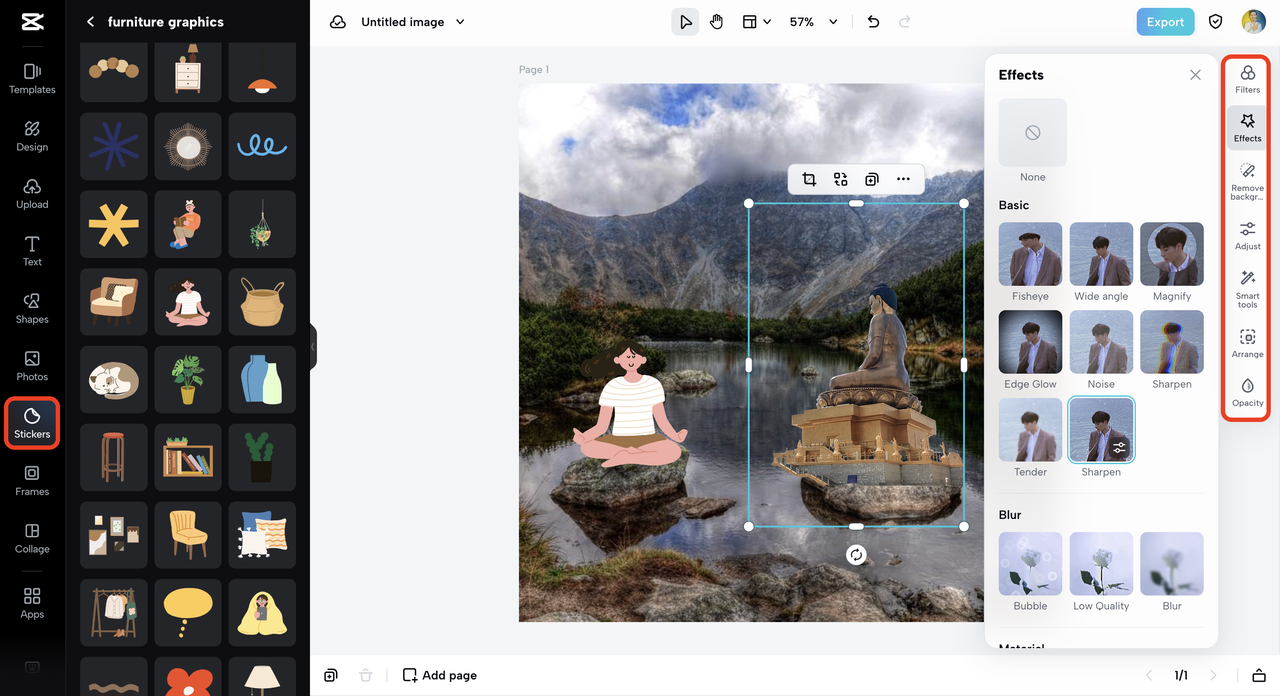Image resolution: width=1280 pixels, height=696 pixels.
Task: Open the Shapes panel
Action: 32,308
